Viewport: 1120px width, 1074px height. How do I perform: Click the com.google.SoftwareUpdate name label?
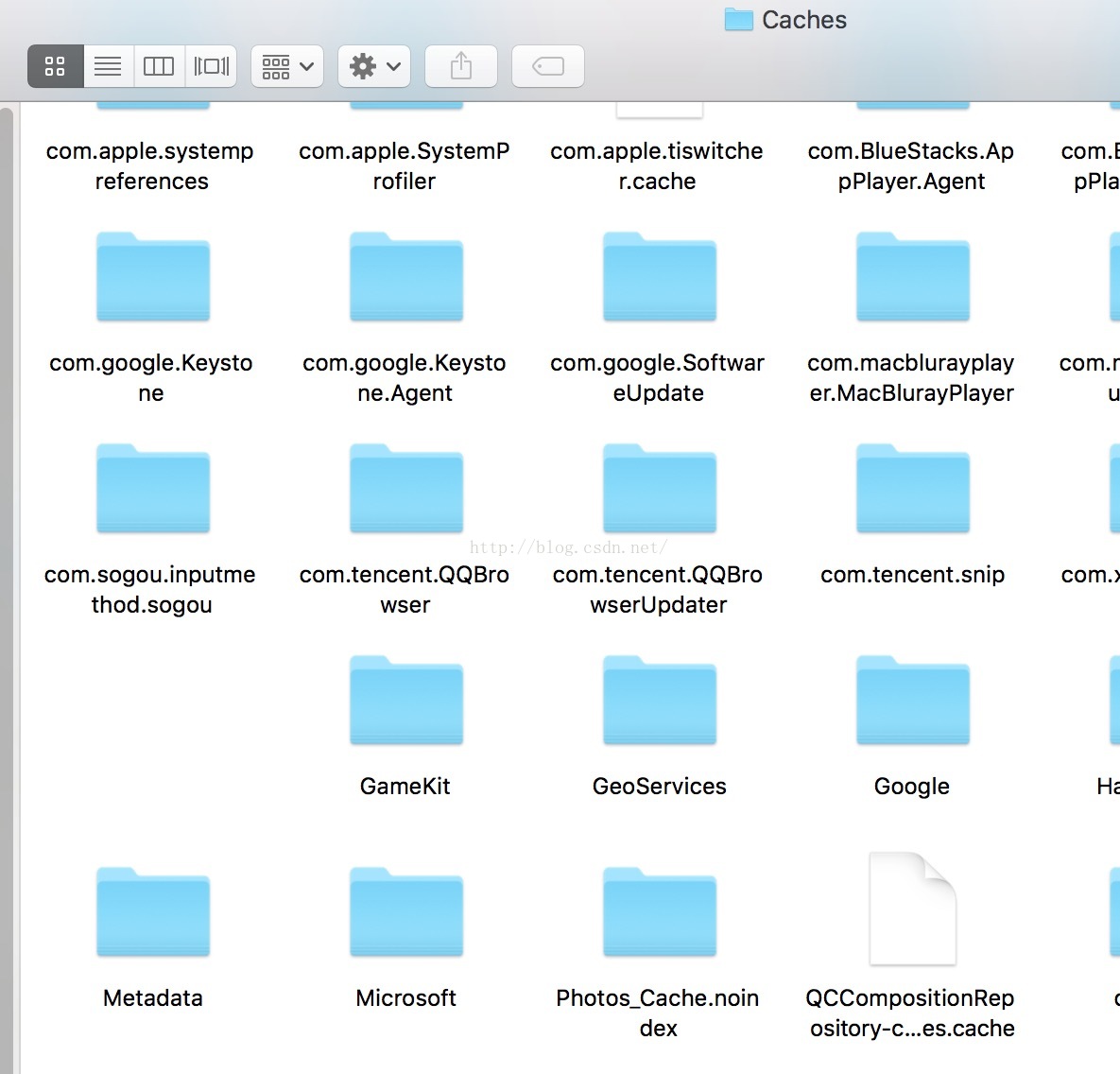657,377
